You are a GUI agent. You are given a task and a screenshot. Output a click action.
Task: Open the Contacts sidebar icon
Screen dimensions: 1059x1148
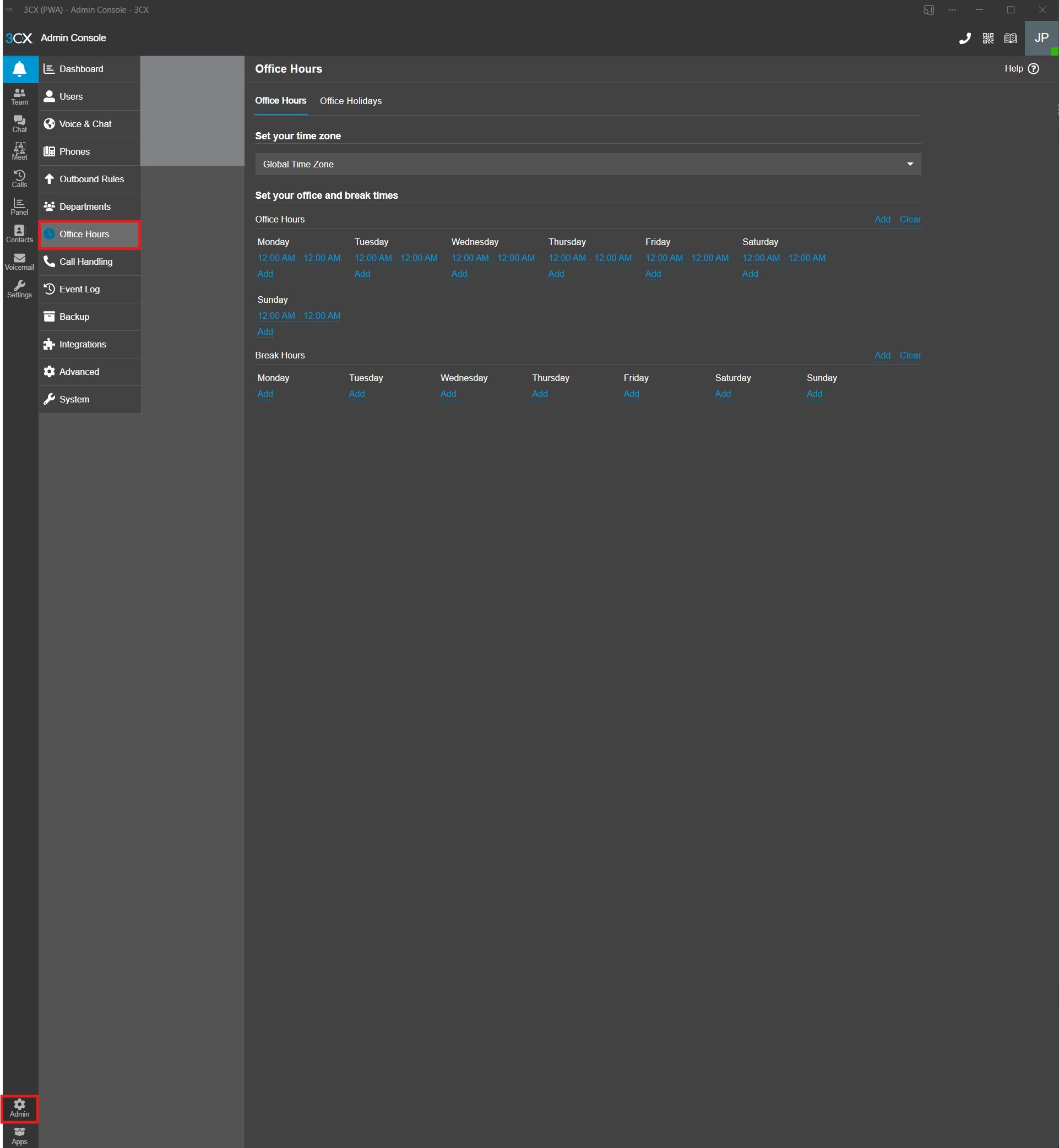[x=20, y=235]
